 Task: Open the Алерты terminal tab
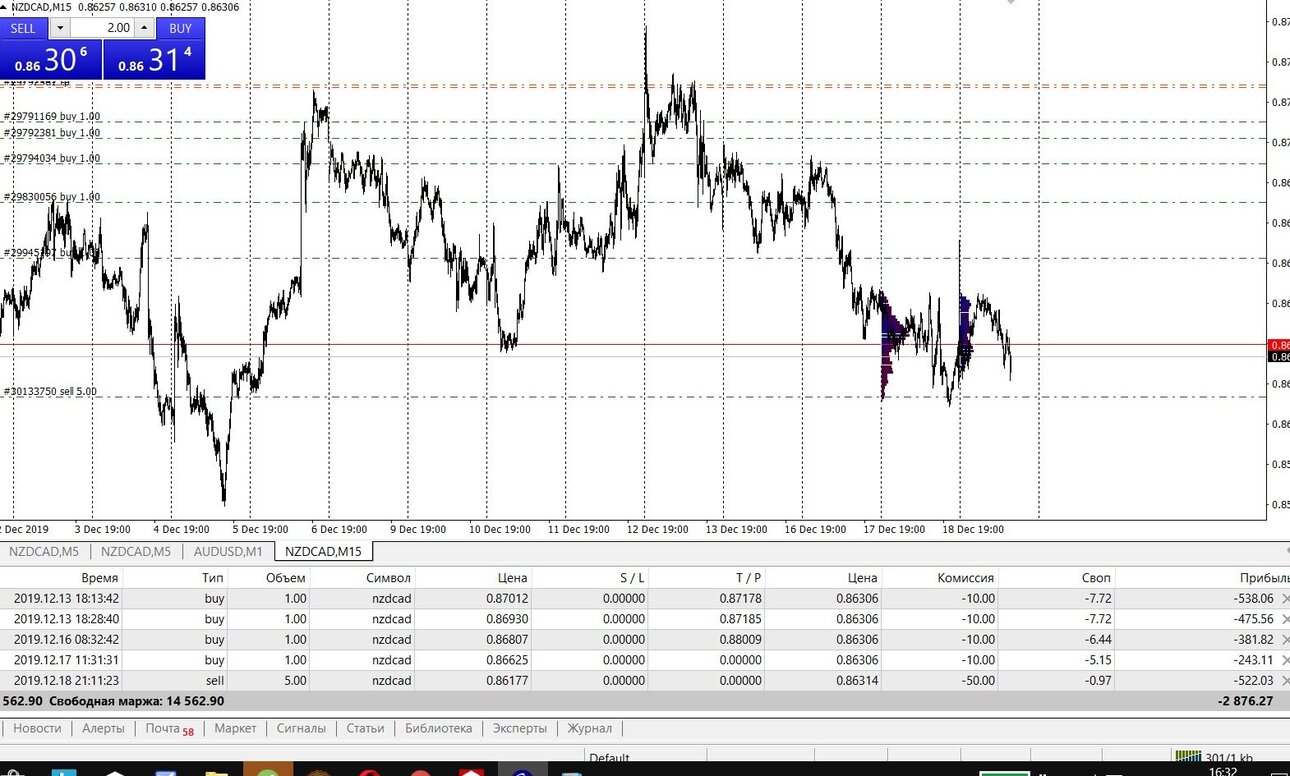click(103, 728)
